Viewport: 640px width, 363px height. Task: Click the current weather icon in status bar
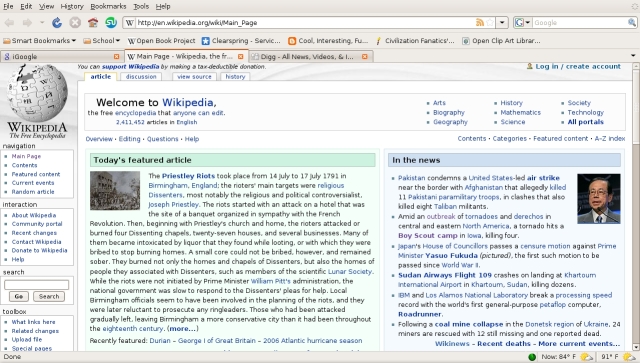click(x=587, y=357)
